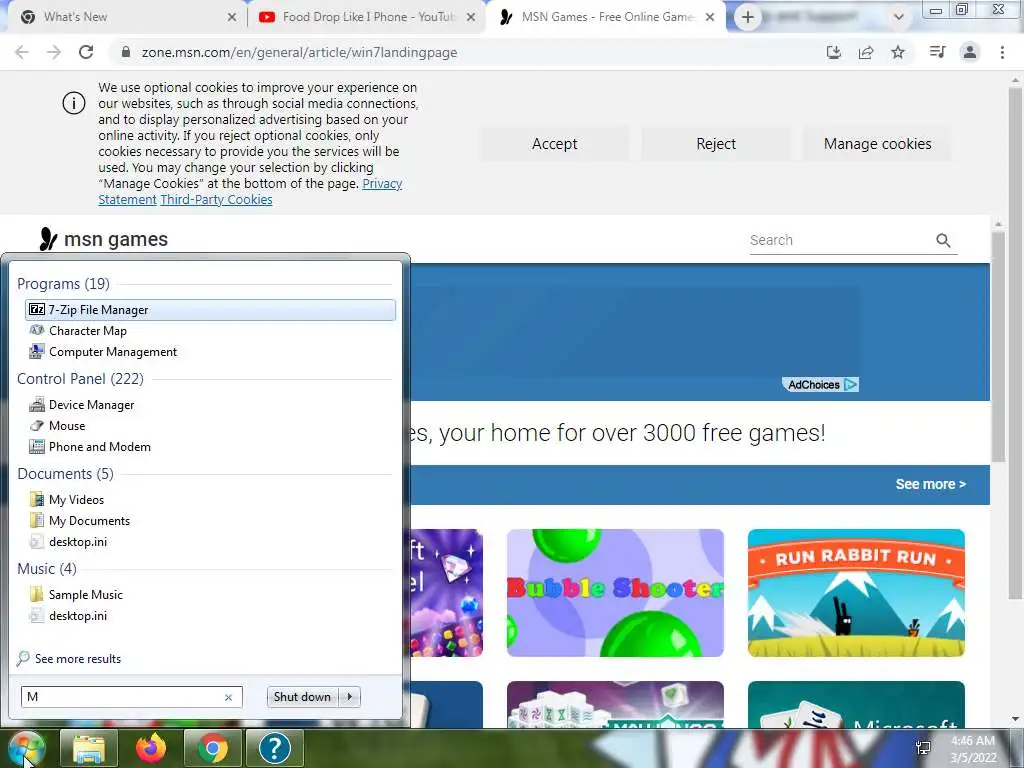The image size is (1024, 768).
Task: Reject optional cookies
Action: [716, 144]
